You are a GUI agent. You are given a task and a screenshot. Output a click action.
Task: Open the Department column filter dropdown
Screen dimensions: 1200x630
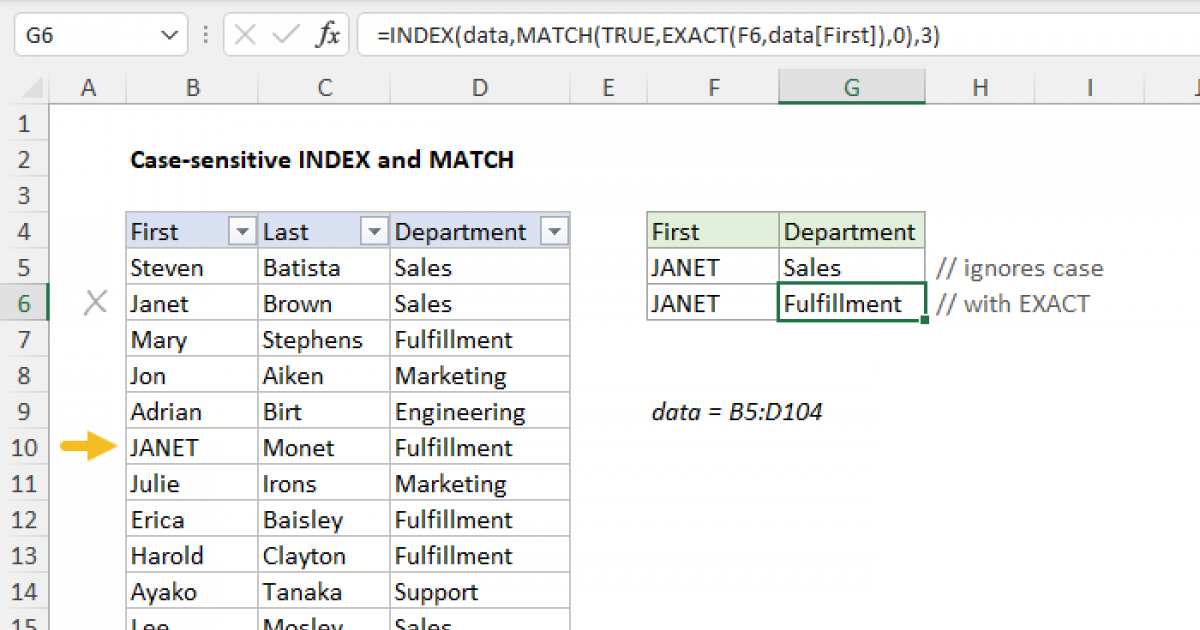click(554, 232)
